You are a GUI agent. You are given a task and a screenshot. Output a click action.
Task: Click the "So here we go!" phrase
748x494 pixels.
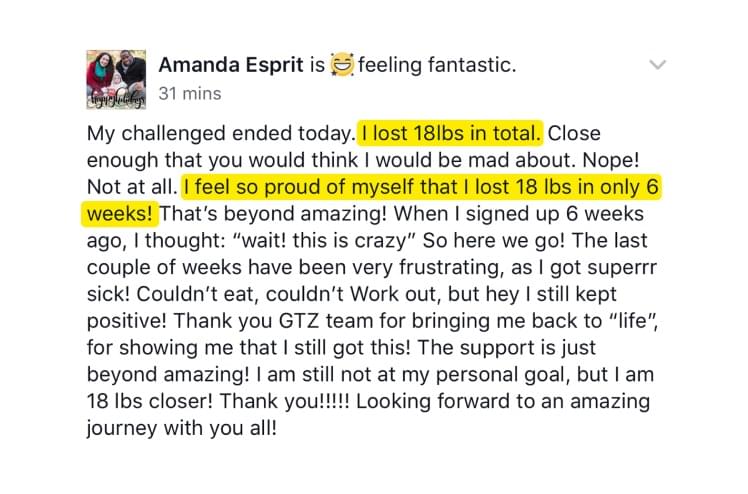542,240
